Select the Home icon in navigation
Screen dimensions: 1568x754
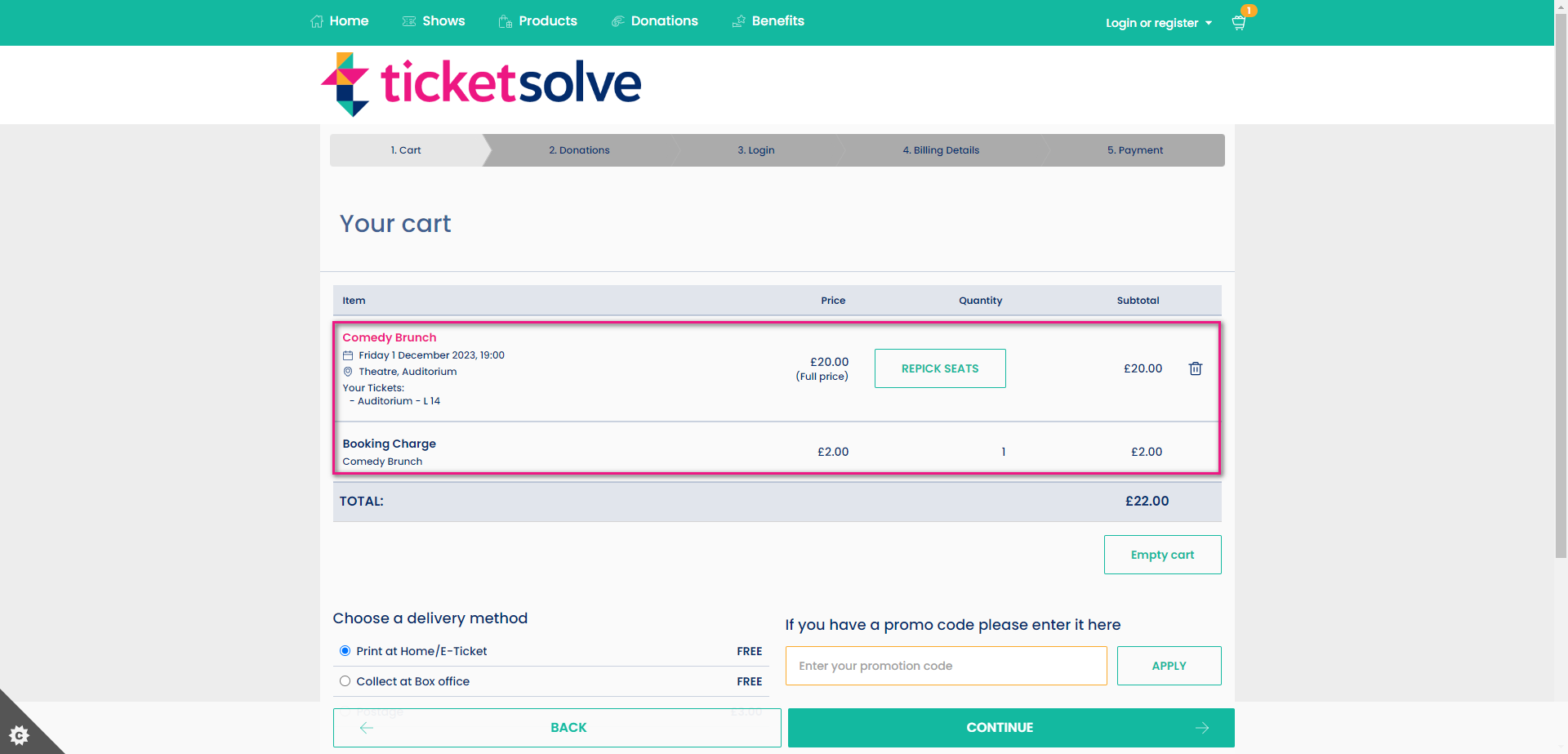coord(316,20)
